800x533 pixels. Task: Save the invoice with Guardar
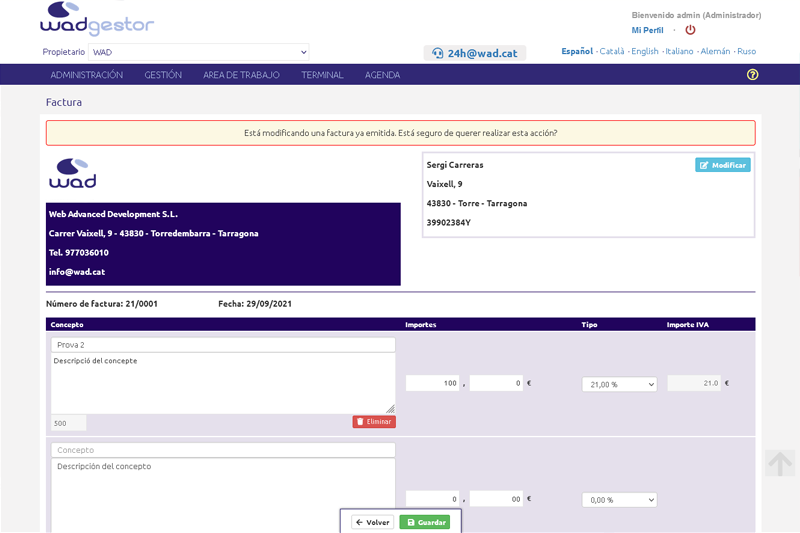(424, 522)
